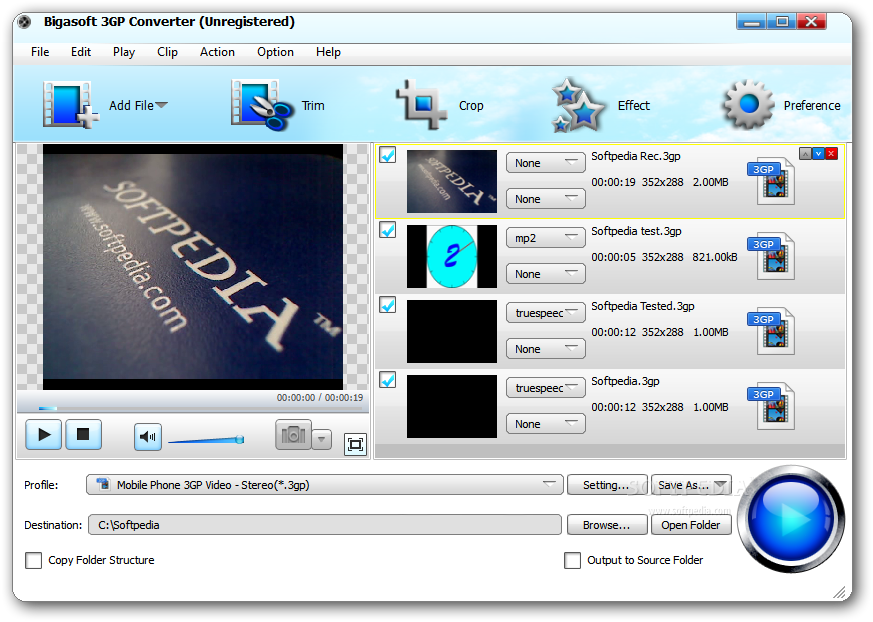873x622 pixels.
Task: Open the Clip menu
Action: 167,52
